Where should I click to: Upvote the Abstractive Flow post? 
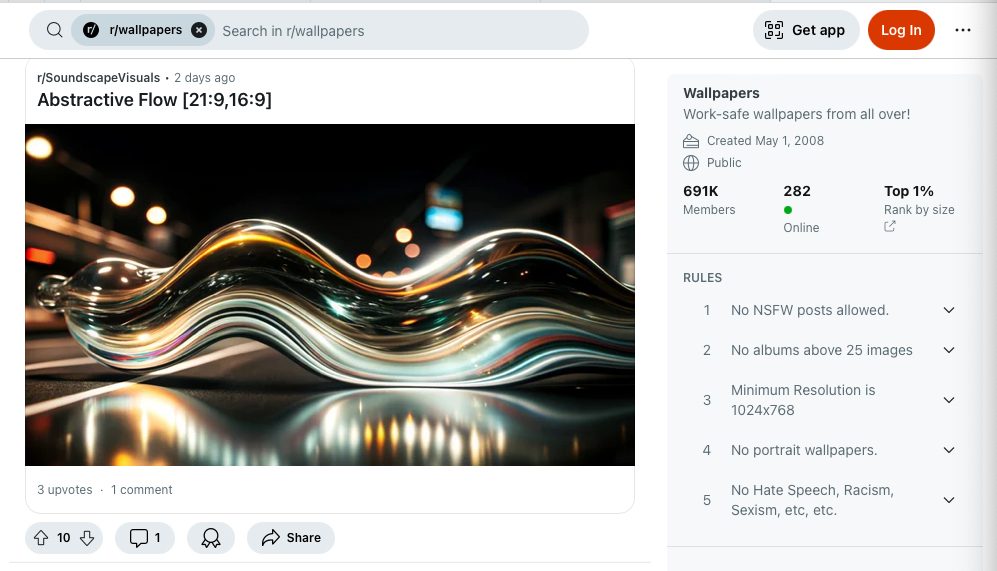point(41,538)
